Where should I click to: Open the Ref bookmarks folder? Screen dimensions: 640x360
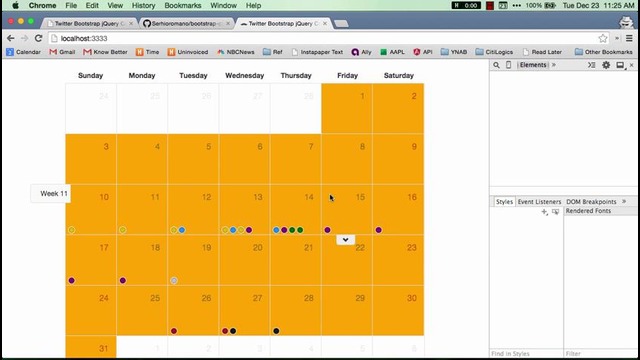tap(273, 52)
